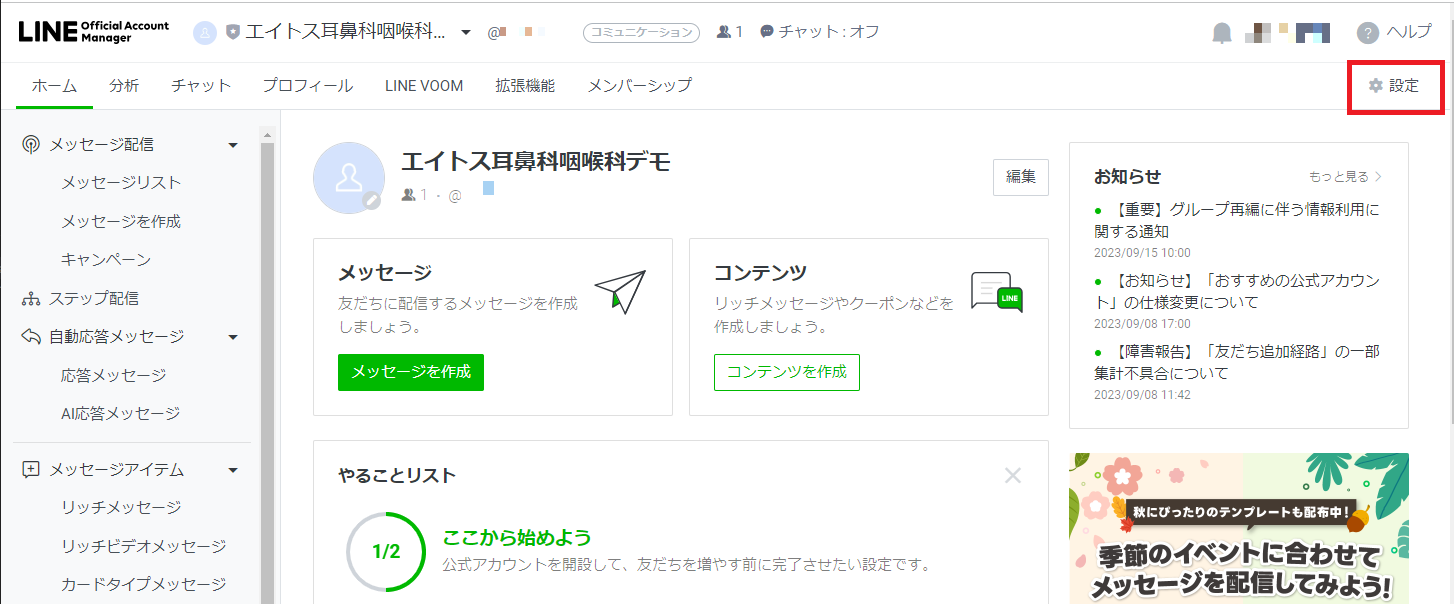The height and width of the screenshot is (604, 1454).
Task: Open the ヘルプ question mark icon
Action: click(x=1367, y=31)
